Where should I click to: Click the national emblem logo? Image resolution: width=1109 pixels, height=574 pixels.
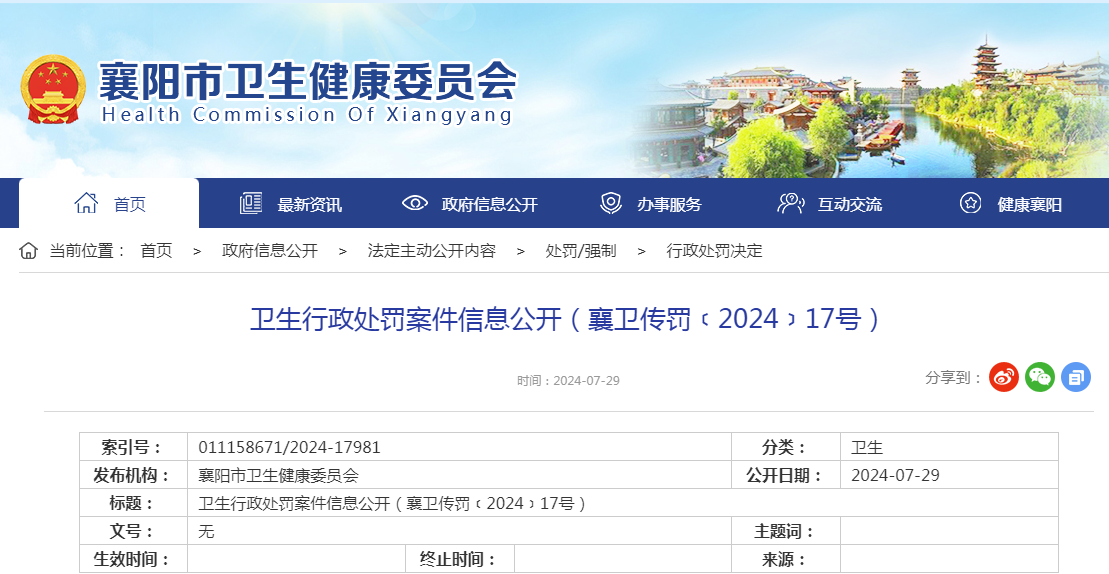tap(53, 90)
